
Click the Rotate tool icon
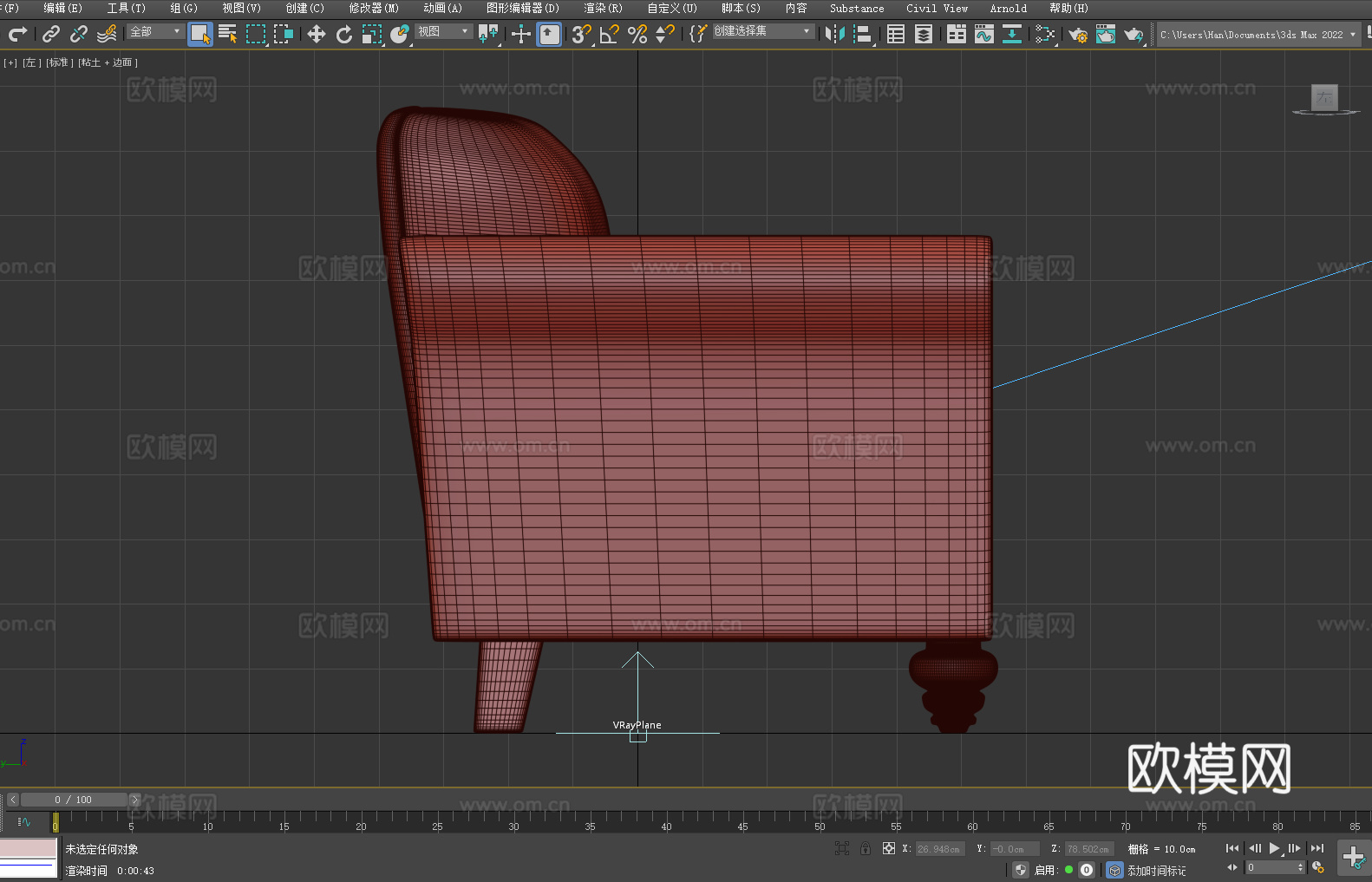click(344, 34)
